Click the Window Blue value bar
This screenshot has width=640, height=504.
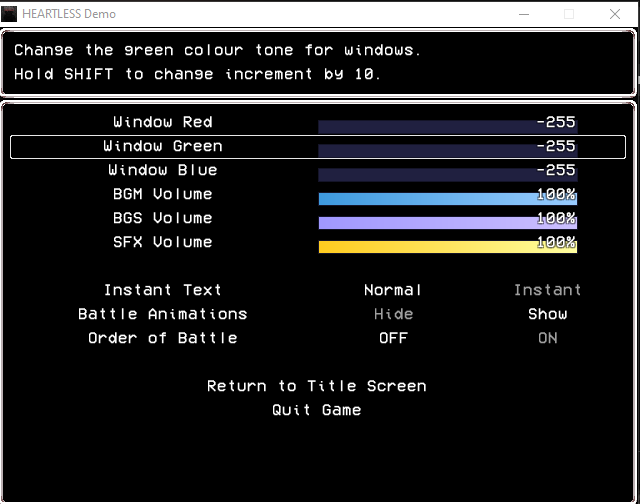pyautogui.click(x=448, y=175)
